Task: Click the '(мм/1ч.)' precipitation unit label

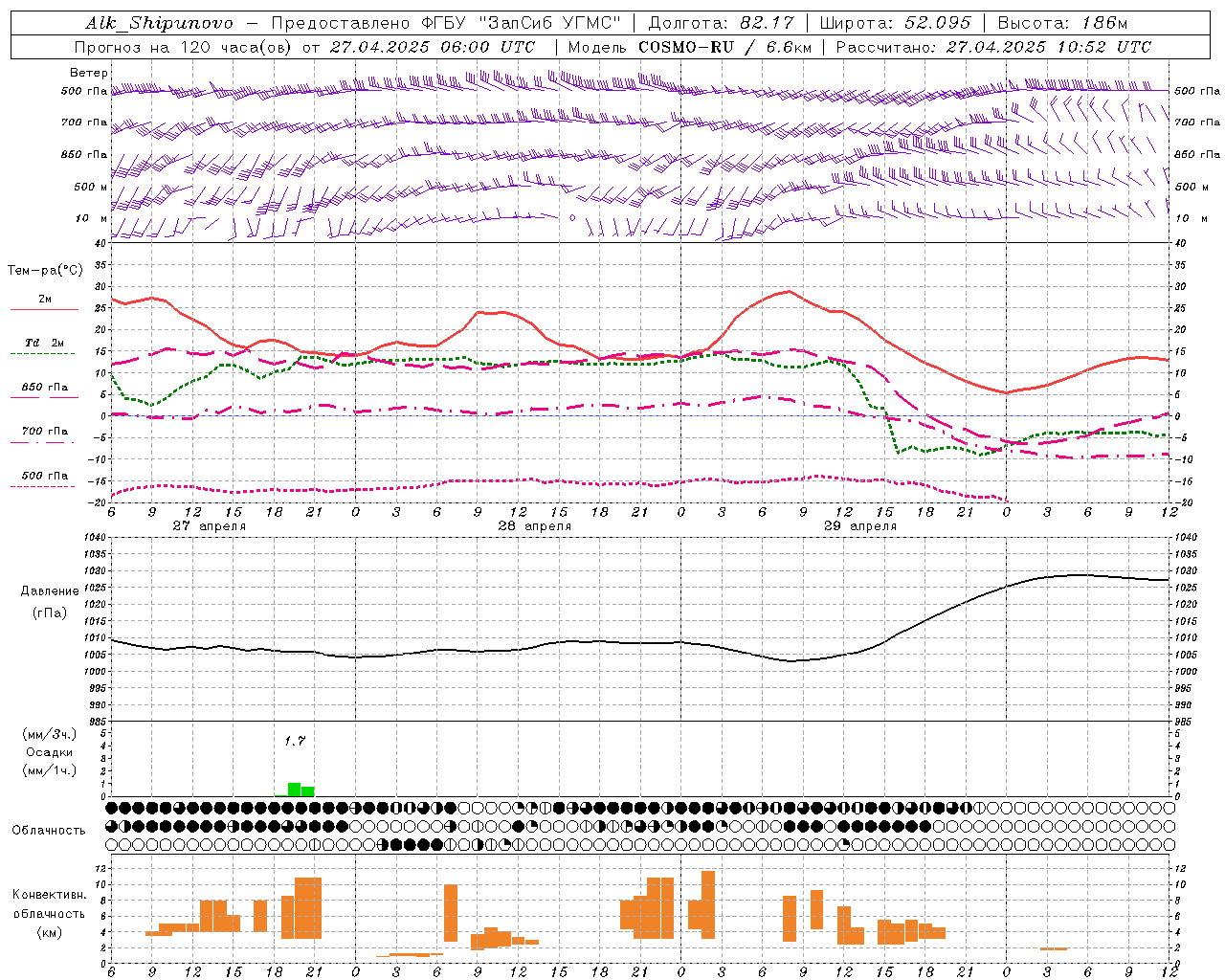Action: pos(50,770)
